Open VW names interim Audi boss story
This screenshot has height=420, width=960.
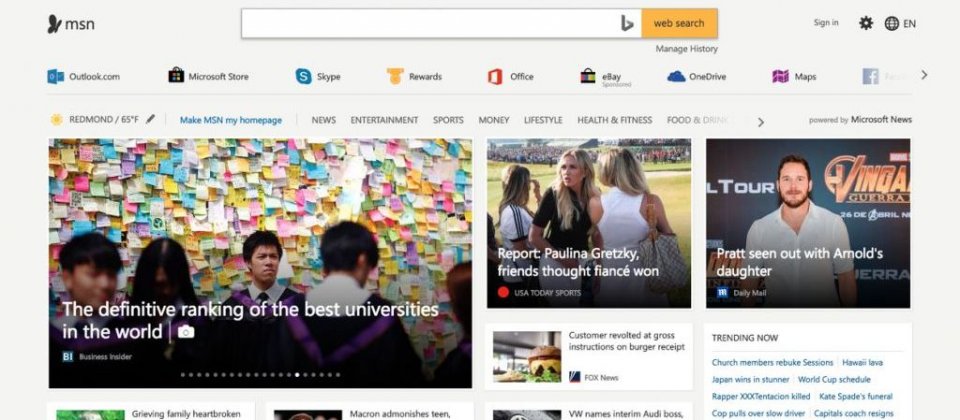click(x=624, y=414)
